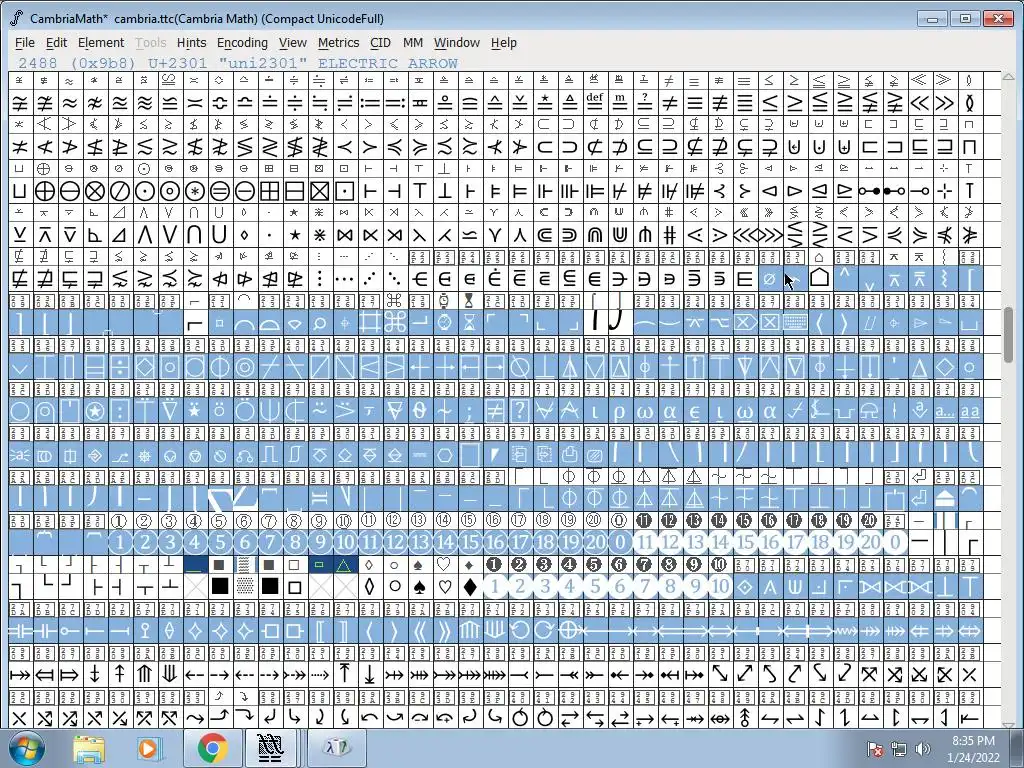
Task: Select the house glyph
Action: click(820, 279)
